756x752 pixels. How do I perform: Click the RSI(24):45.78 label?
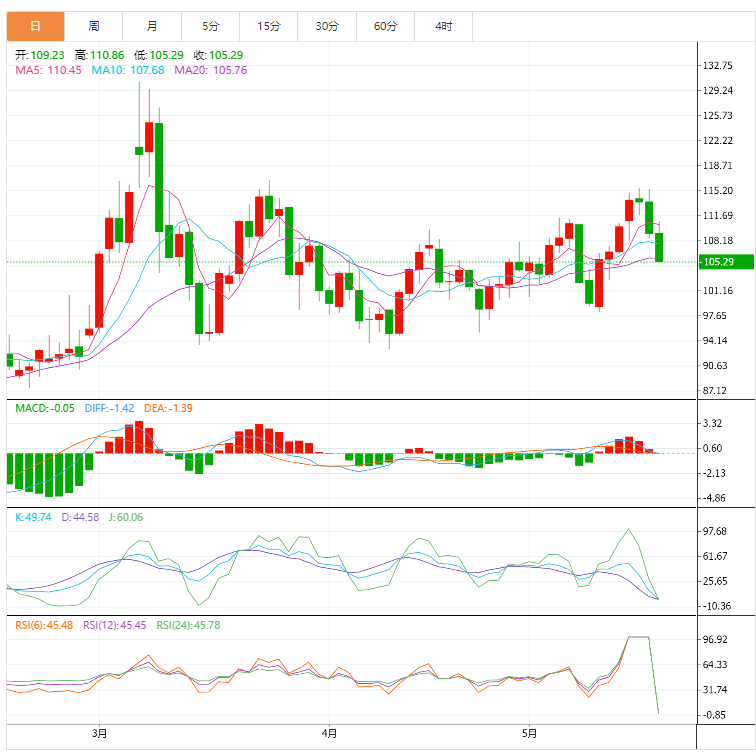(189, 625)
